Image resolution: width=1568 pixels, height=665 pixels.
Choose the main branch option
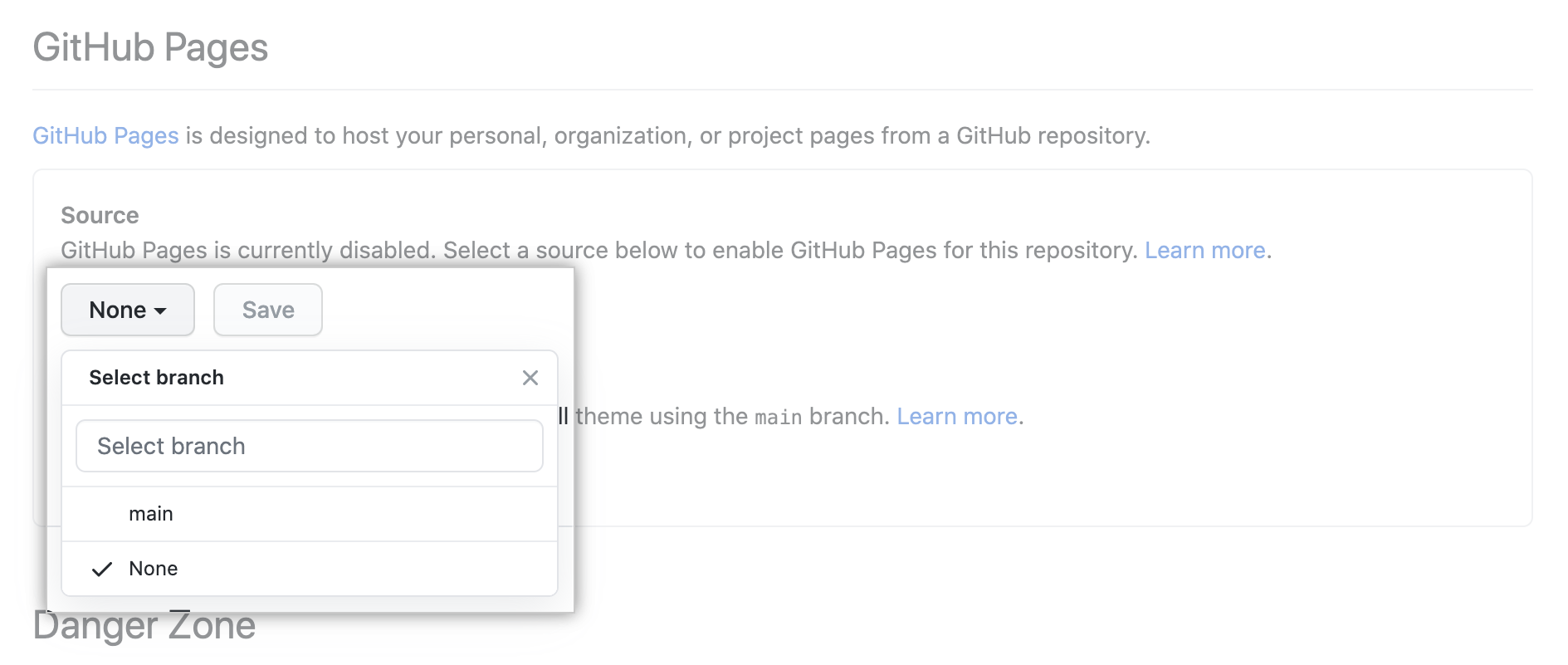point(151,514)
